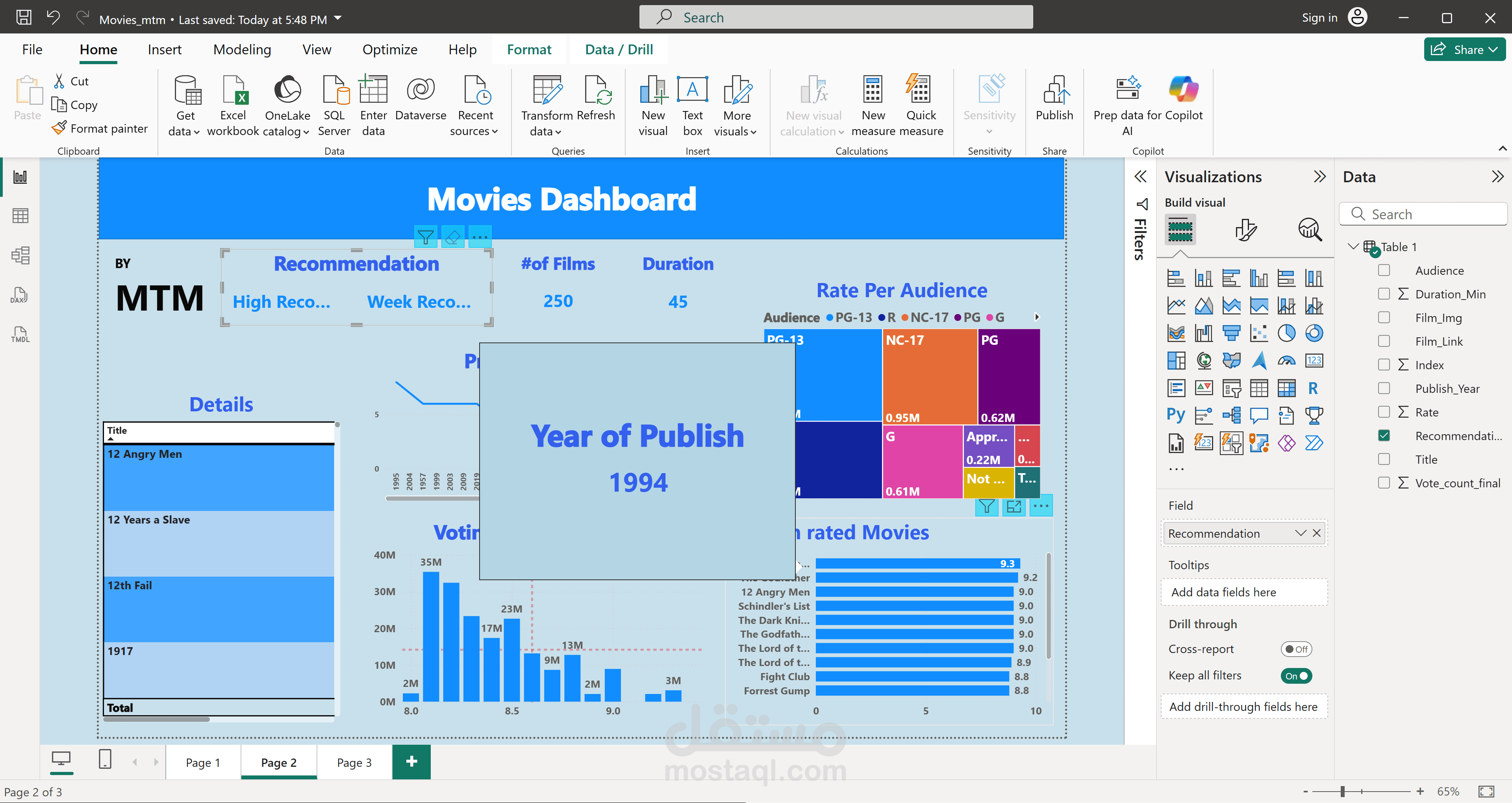Click the Publish button

tap(1054, 99)
